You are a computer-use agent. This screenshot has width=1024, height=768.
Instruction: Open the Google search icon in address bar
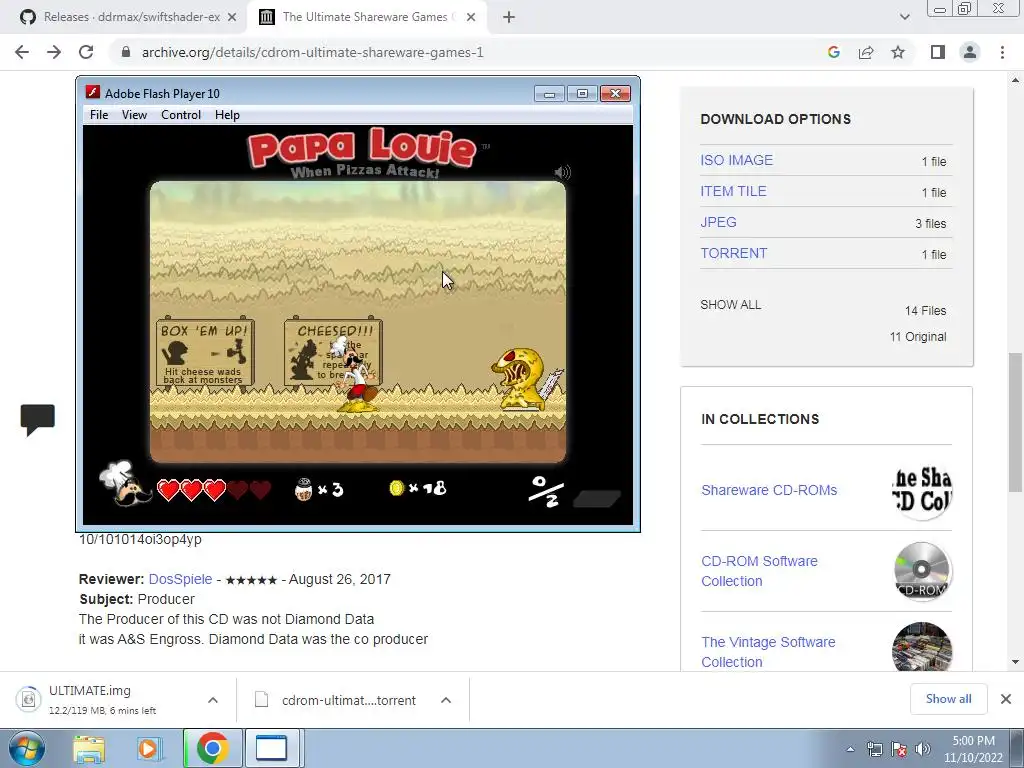point(833,52)
